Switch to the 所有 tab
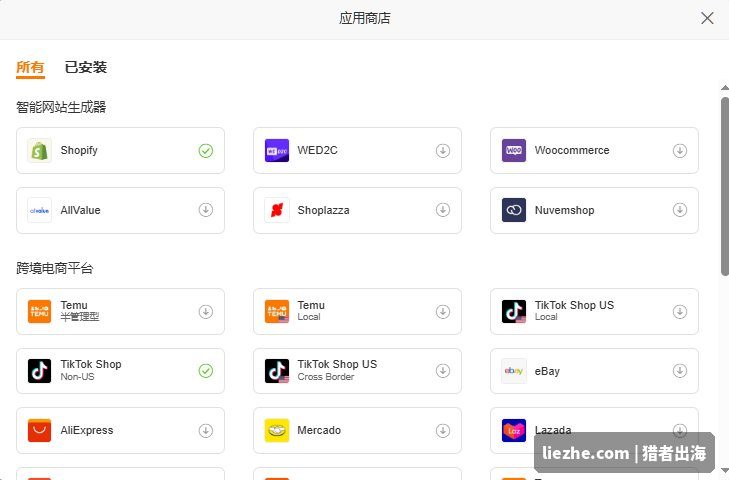Viewport: 729px width, 480px height. (30, 67)
